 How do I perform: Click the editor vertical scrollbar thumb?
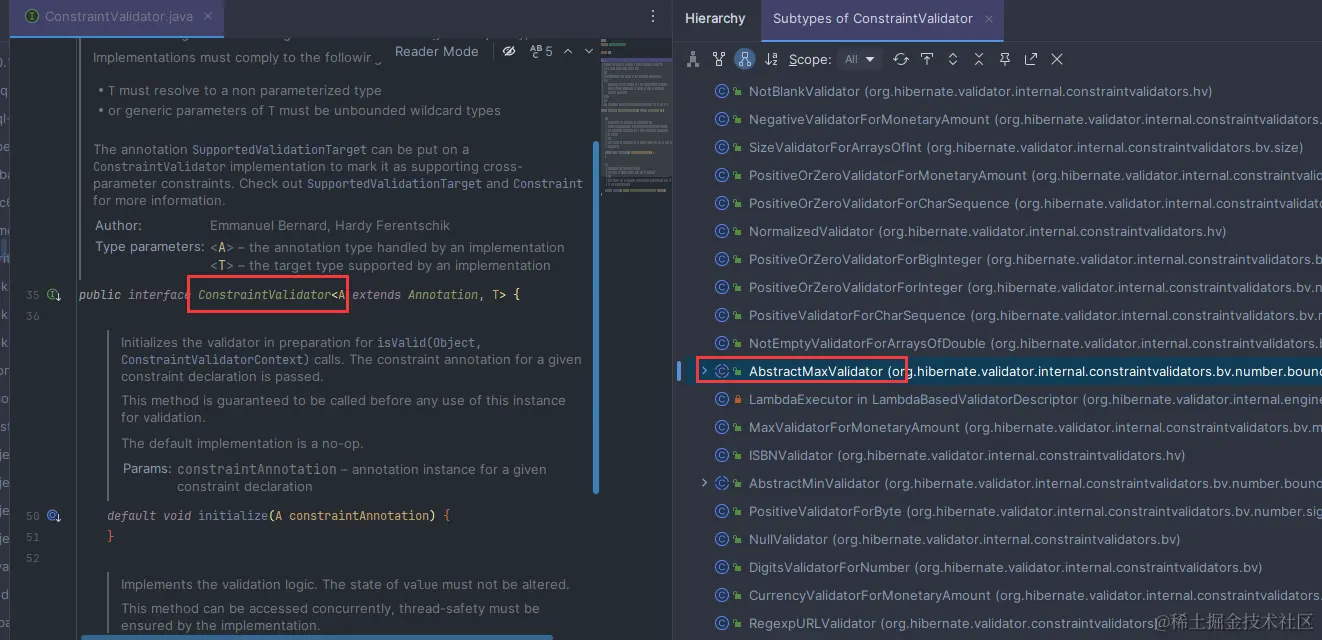[x=597, y=316]
